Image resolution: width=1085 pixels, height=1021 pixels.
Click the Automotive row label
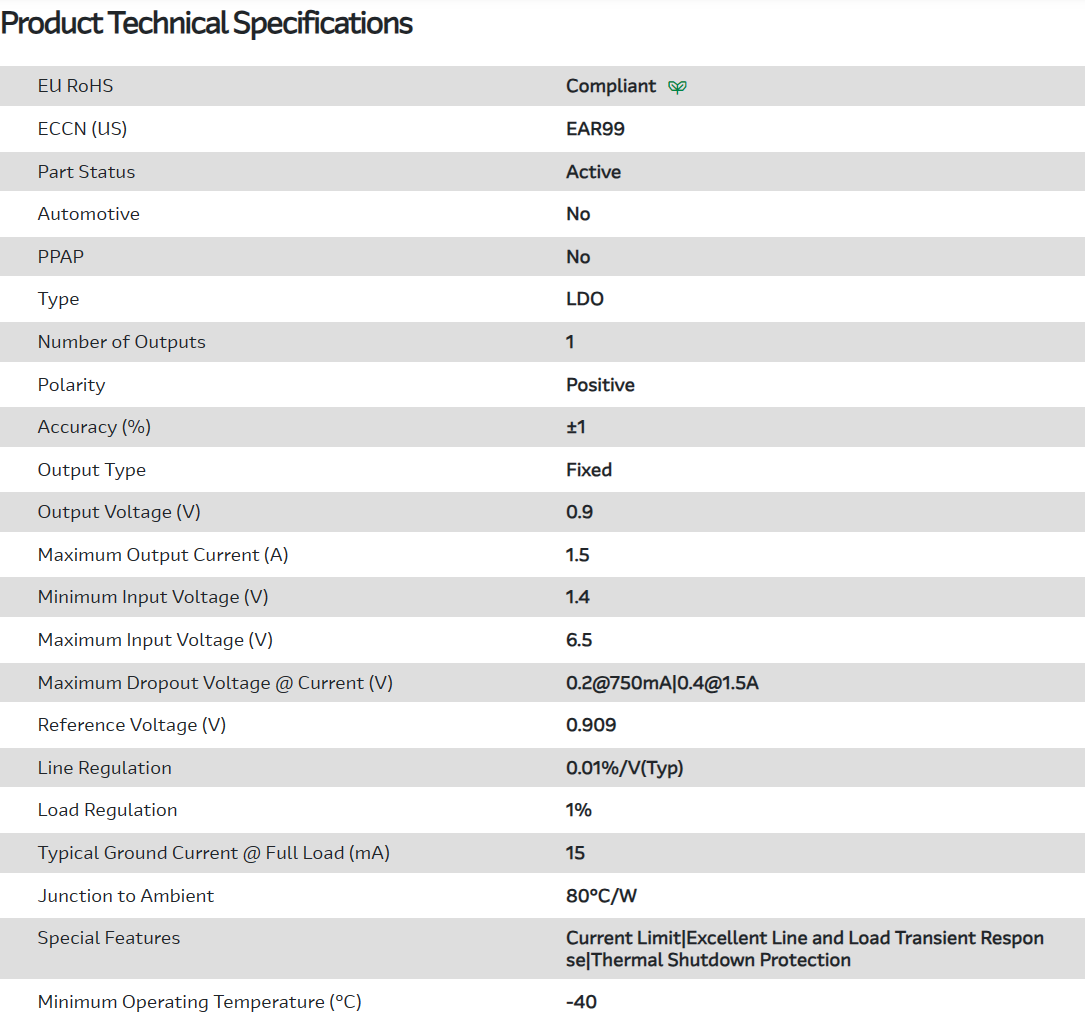pos(88,214)
